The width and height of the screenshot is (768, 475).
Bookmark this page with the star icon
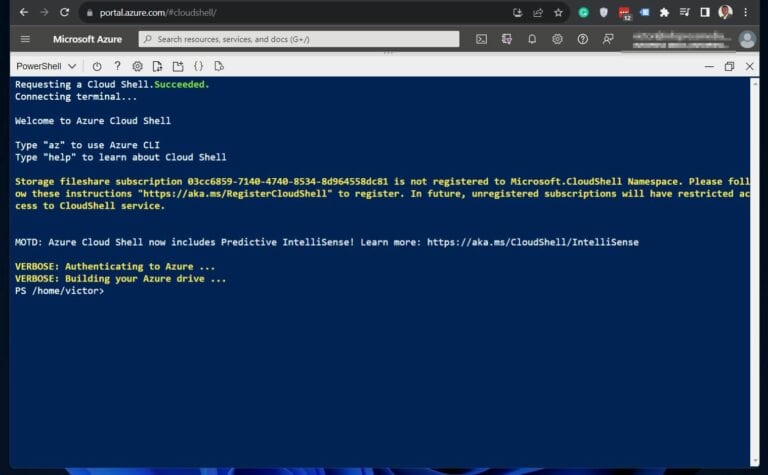click(x=558, y=13)
